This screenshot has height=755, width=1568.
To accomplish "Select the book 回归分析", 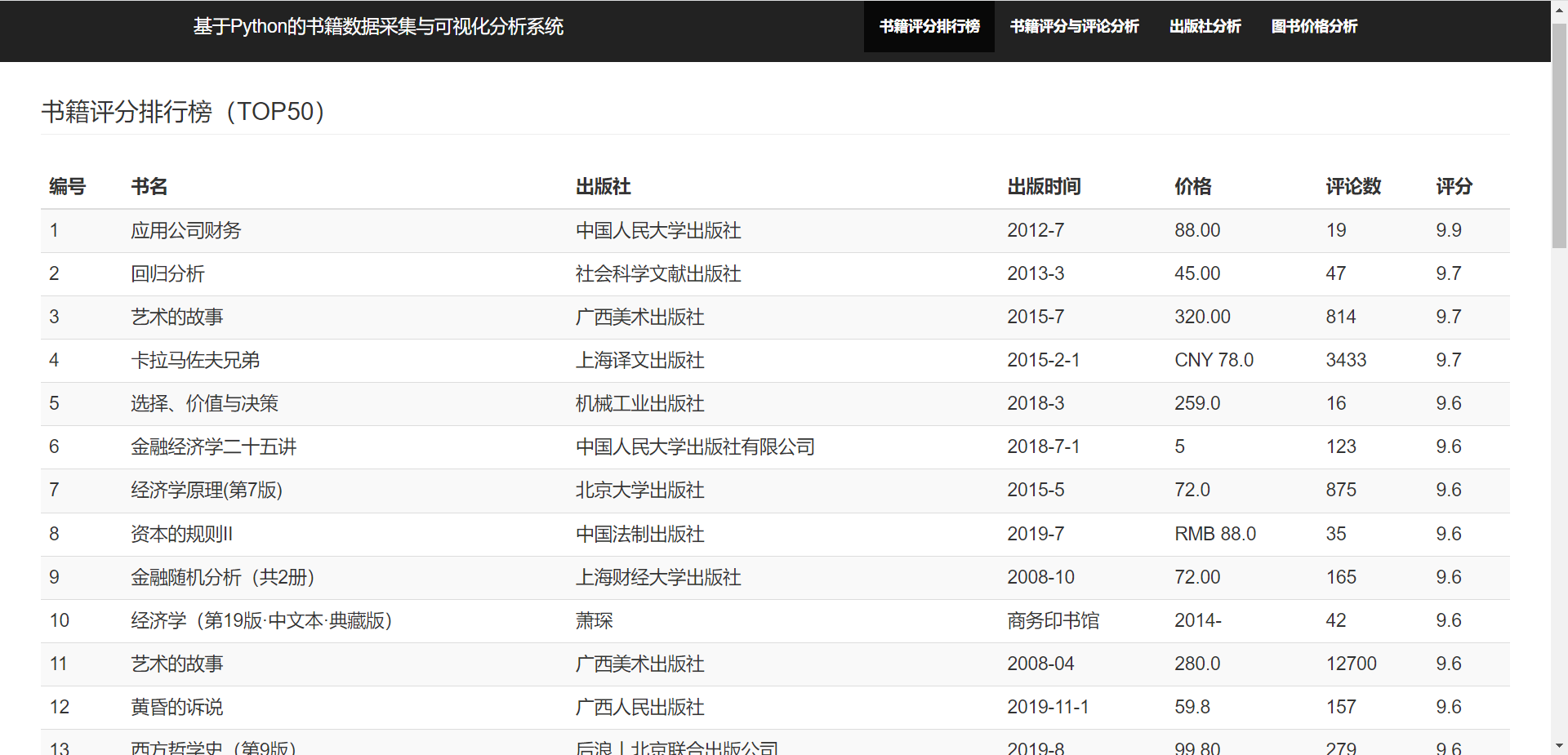I will click(167, 273).
